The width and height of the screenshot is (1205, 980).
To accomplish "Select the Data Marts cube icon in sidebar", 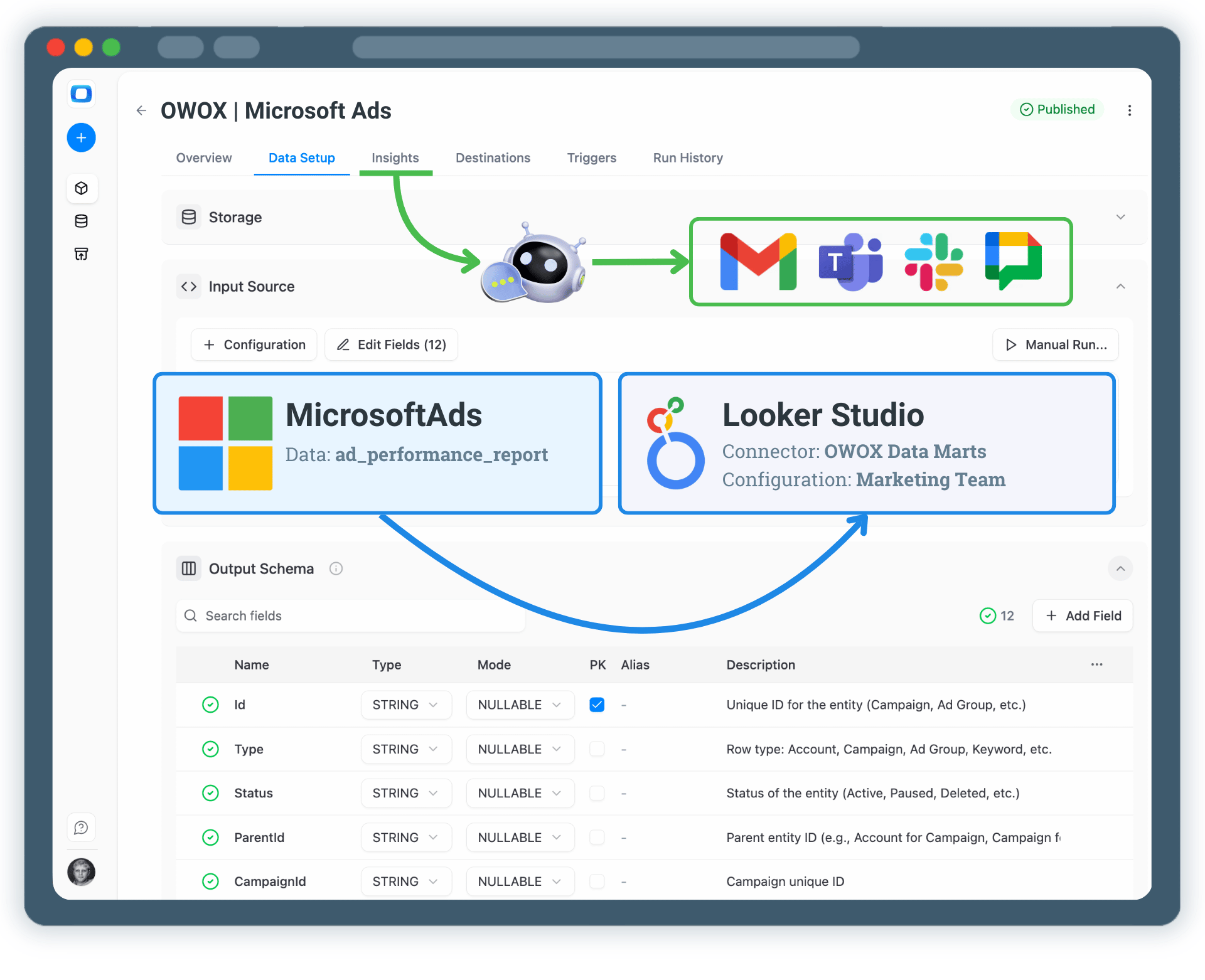I will pos(82,188).
